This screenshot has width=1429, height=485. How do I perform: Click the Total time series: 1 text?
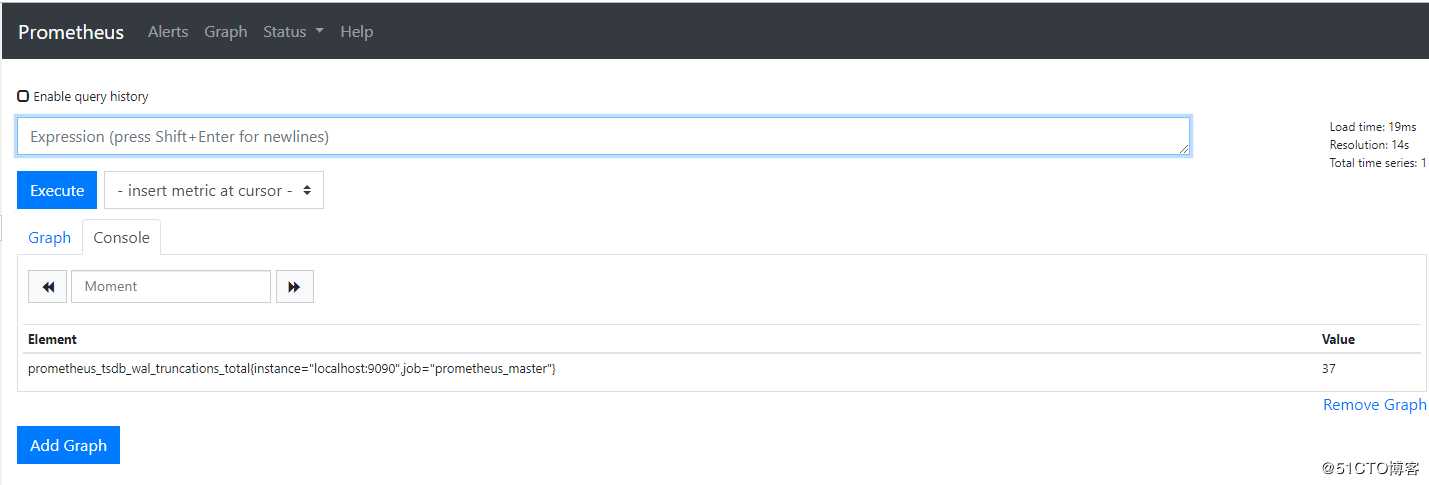point(1378,163)
